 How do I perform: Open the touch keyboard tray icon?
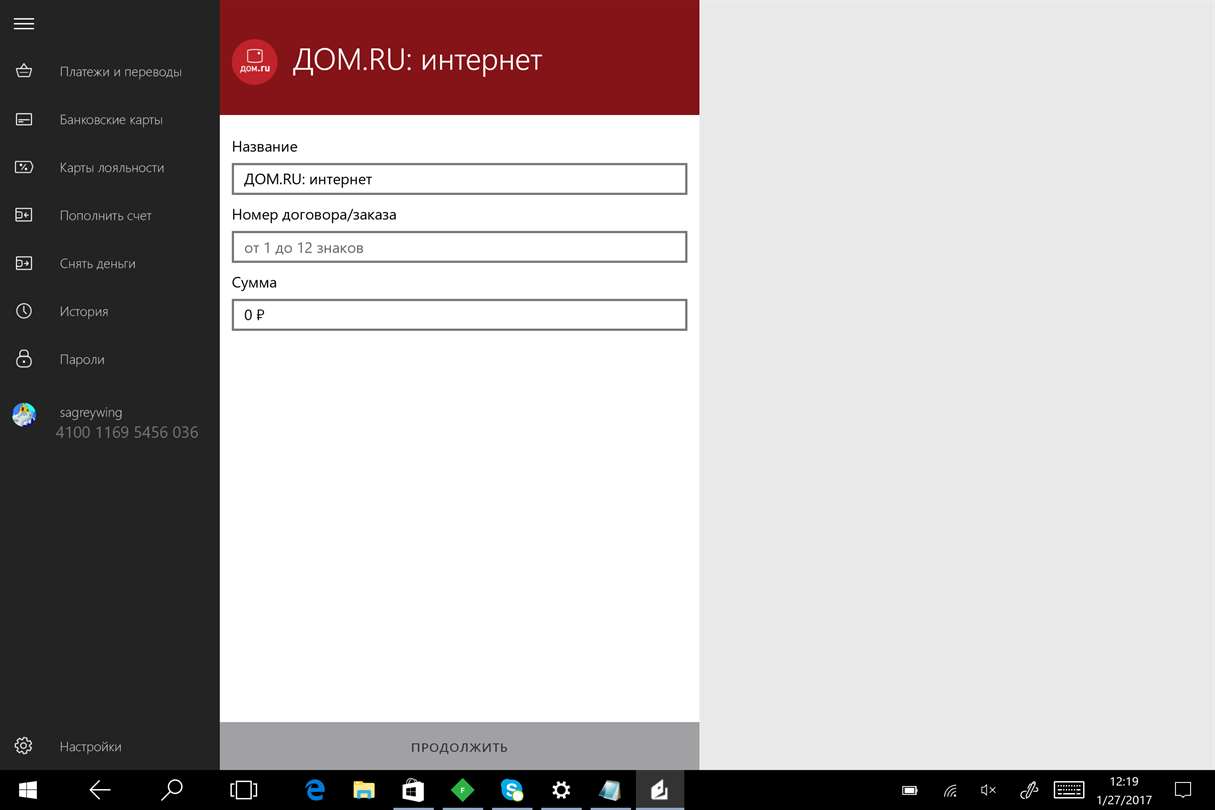pos(1069,790)
